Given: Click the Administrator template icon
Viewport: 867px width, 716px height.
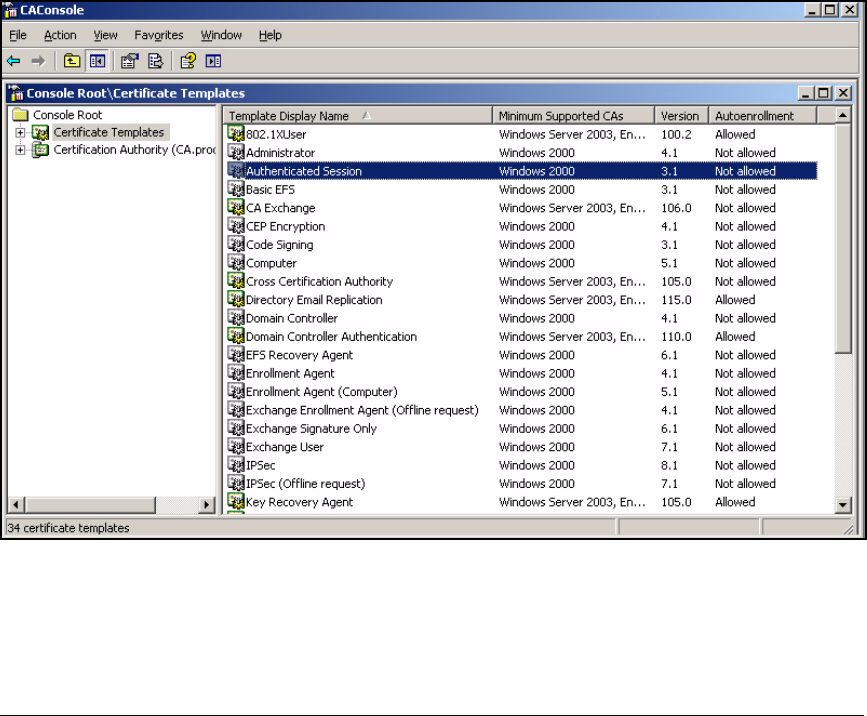Looking at the screenshot, I should coord(236,152).
